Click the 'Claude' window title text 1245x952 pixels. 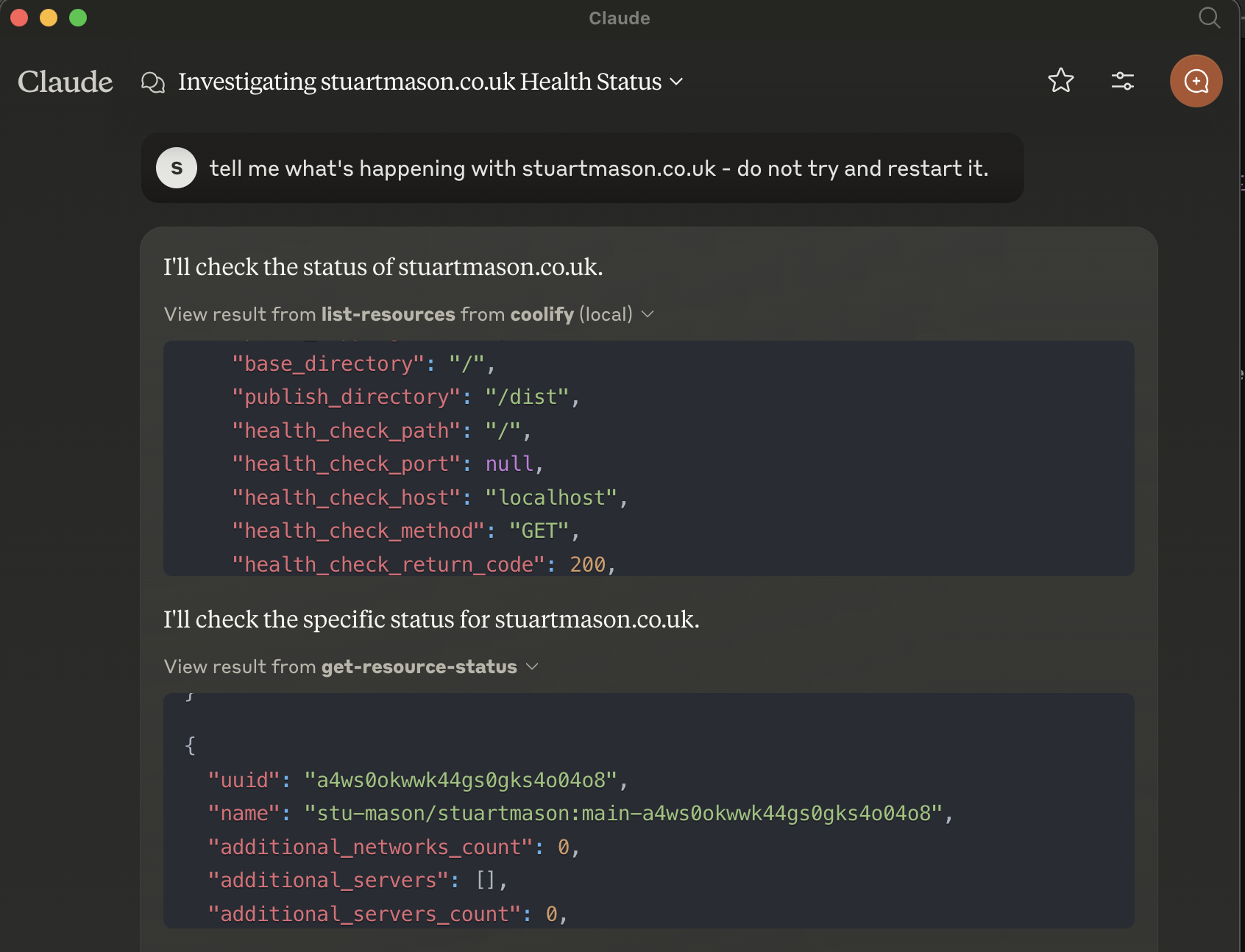coord(619,18)
